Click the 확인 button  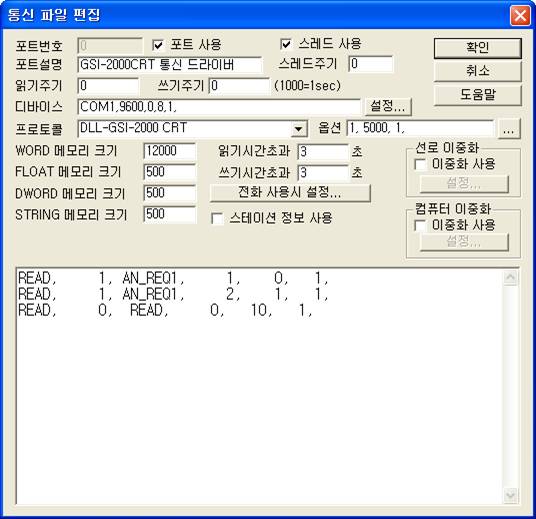coord(478,48)
